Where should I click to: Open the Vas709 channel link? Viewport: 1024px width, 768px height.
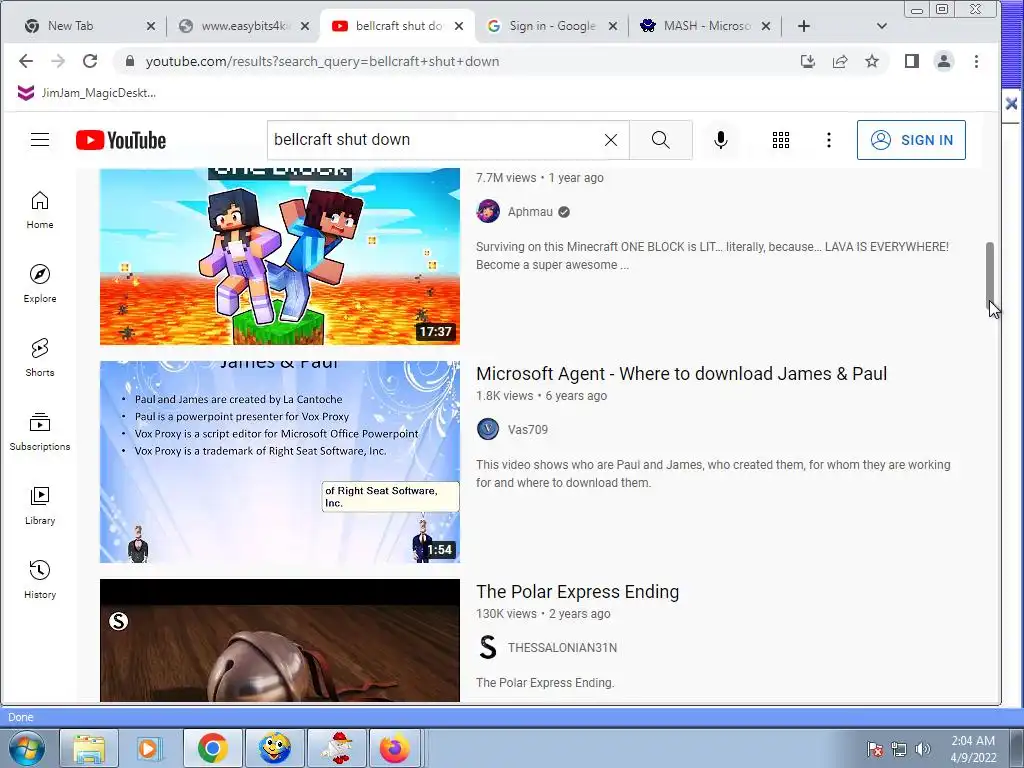point(528,430)
